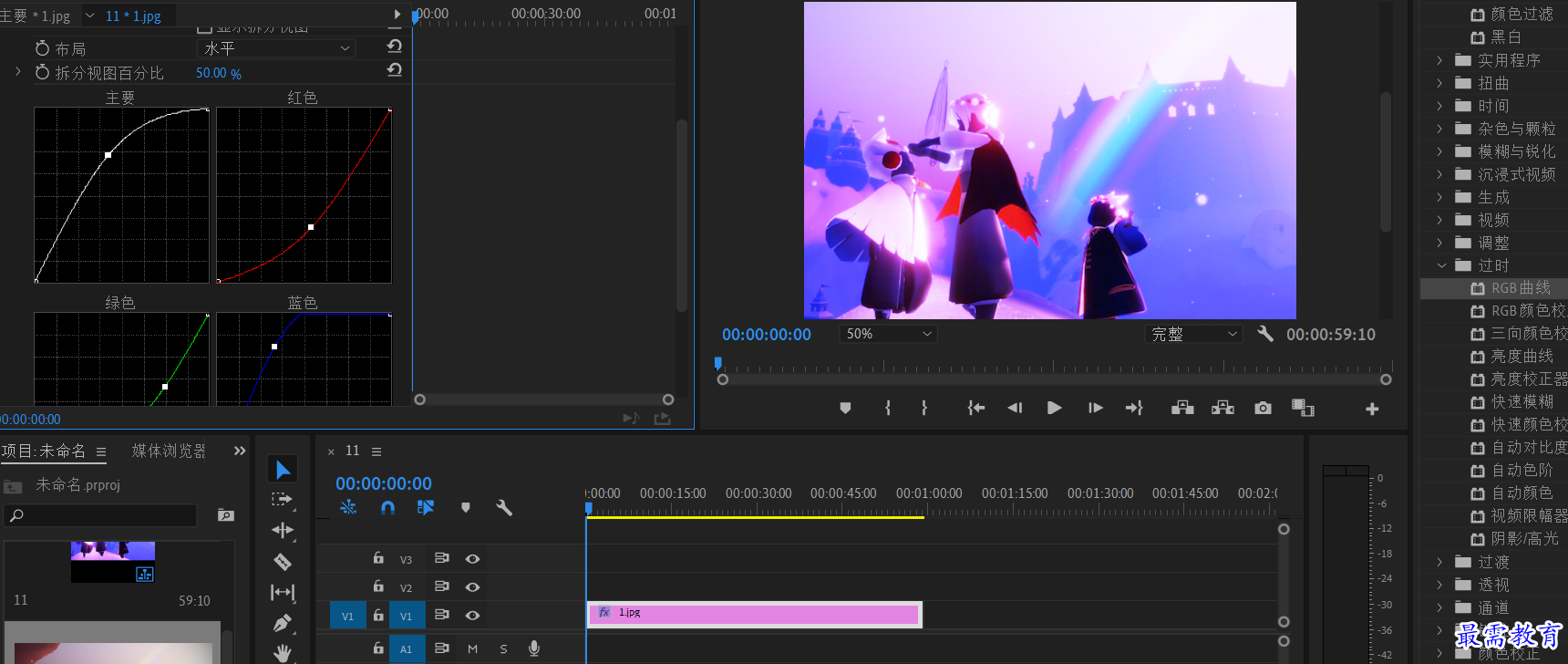
Task: Open project panel overflow chevrons
Action: [240, 451]
